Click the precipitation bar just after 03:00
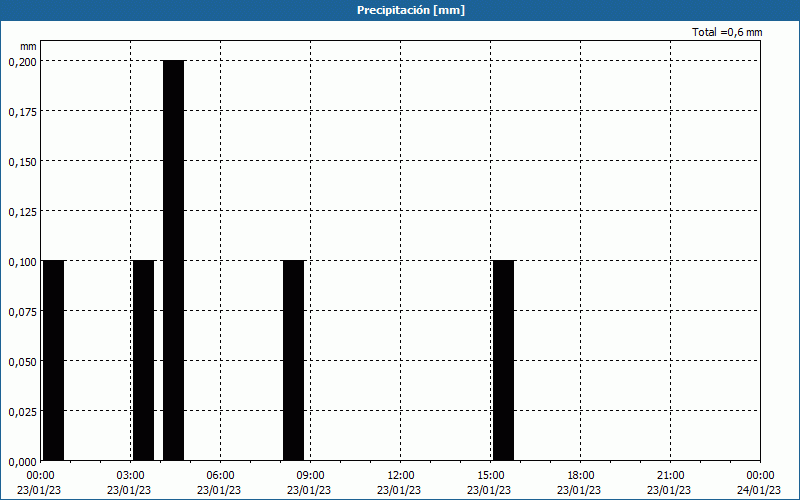 point(143,360)
